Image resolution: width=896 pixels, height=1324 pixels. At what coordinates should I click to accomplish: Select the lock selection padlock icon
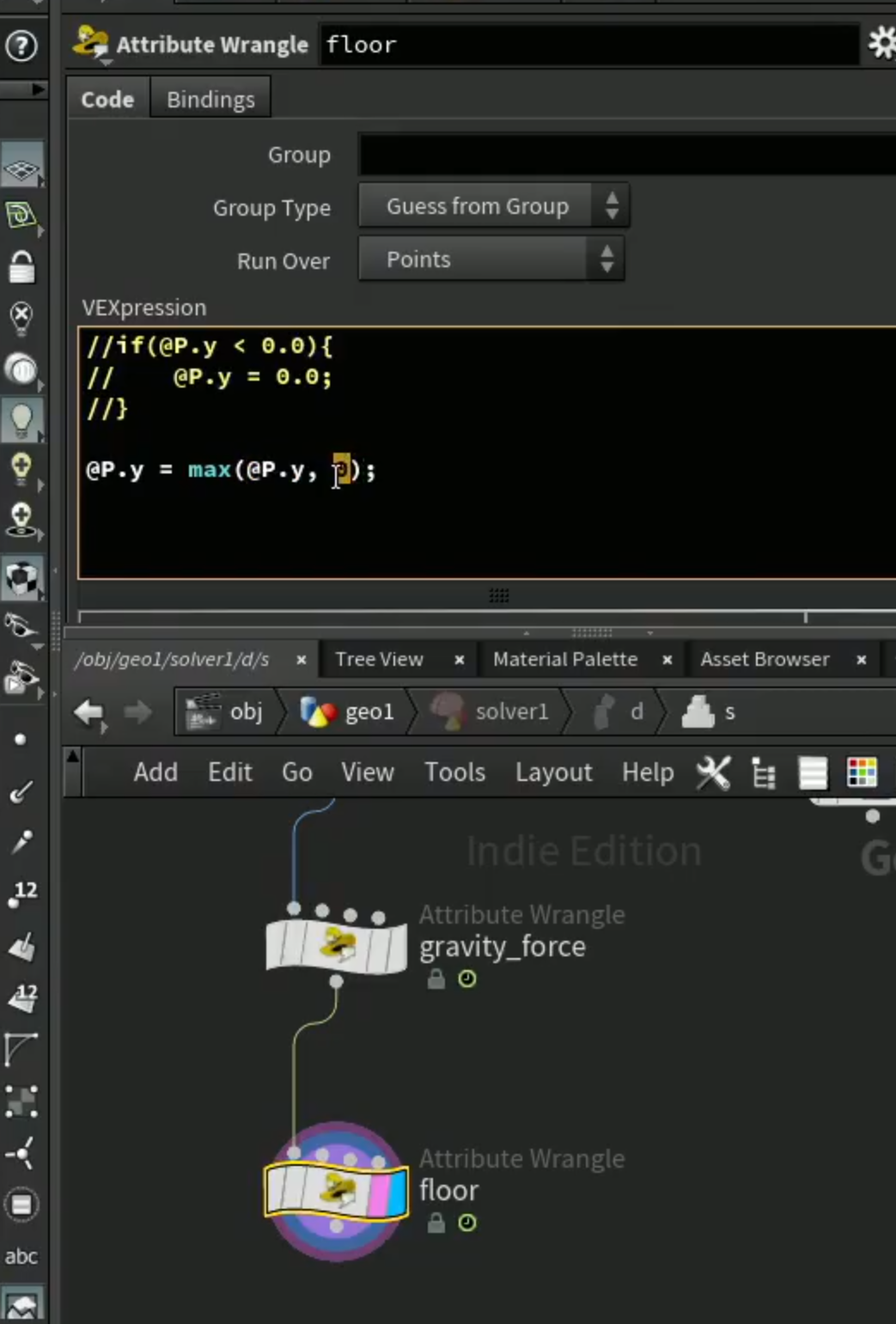tap(21, 267)
